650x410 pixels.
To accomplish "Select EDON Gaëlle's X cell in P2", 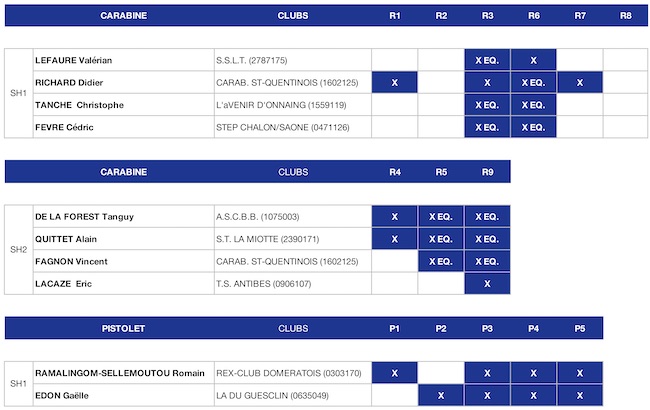I will [x=441, y=395].
